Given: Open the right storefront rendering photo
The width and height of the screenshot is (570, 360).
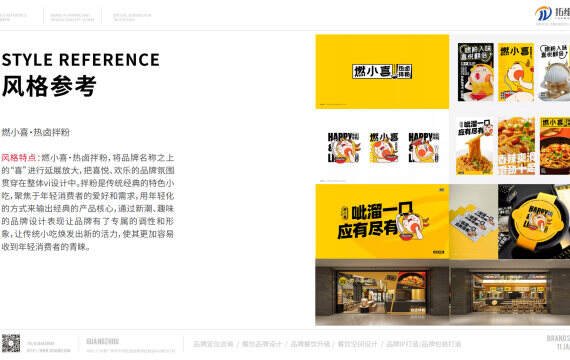Looking at the screenshot, I should (x=510, y=292).
